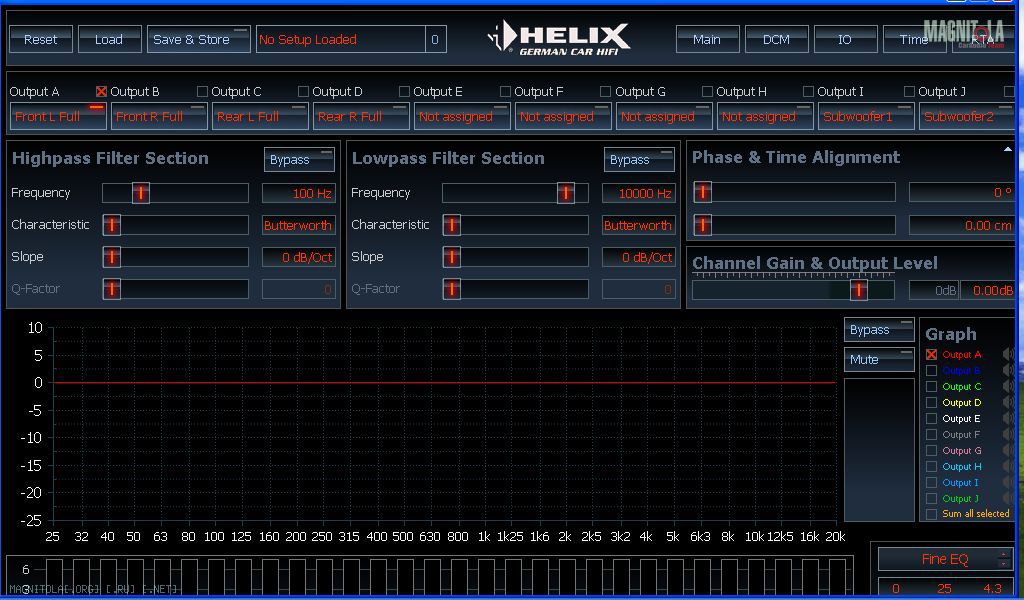Click the speaker icon beside graph Output A
This screenshot has height=600, width=1024.
tap(1008, 355)
